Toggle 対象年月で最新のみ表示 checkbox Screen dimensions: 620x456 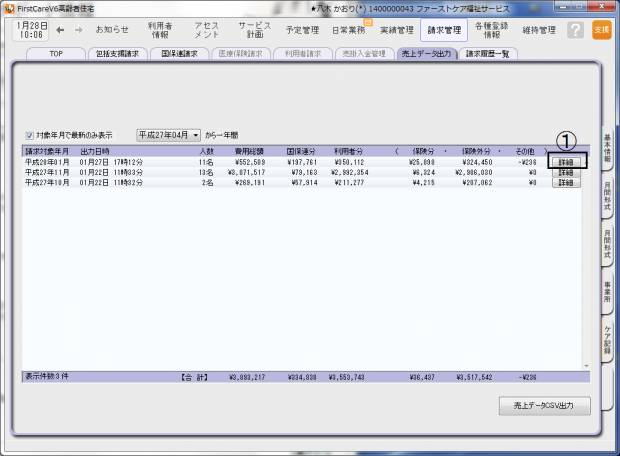(x=29, y=134)
